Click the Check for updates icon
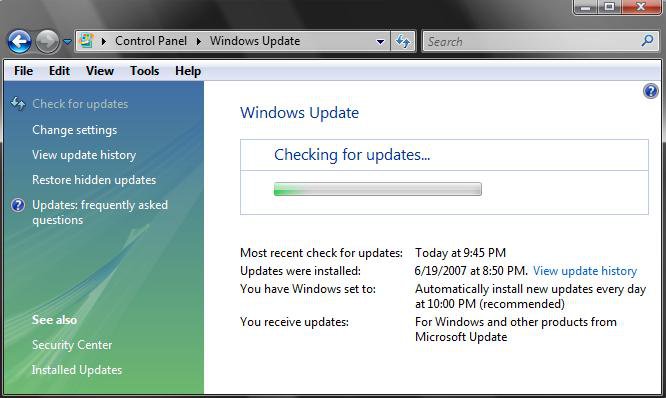Screen dimensions: 666x398 point(18,104)
